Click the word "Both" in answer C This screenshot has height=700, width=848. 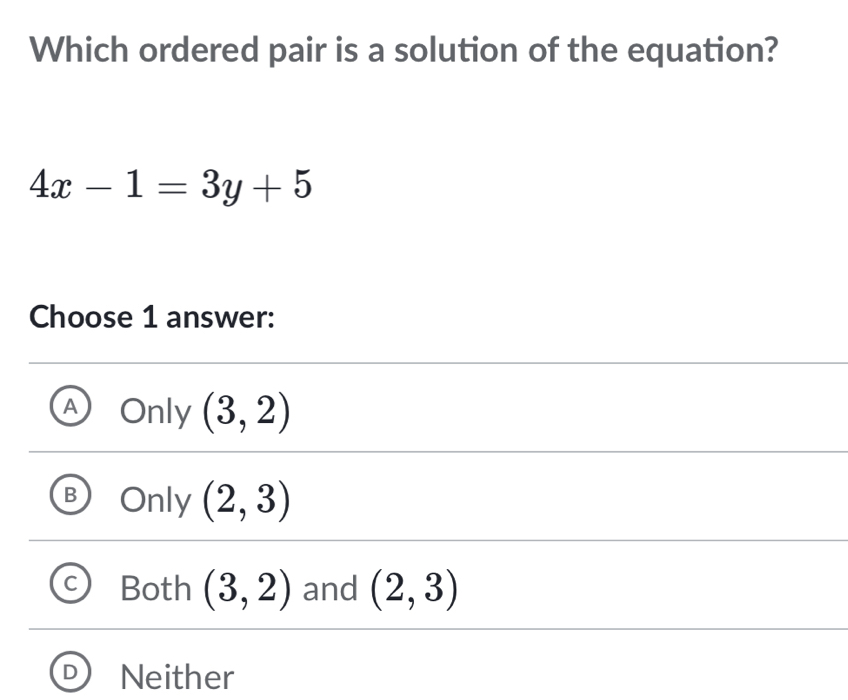click(154, 588)
